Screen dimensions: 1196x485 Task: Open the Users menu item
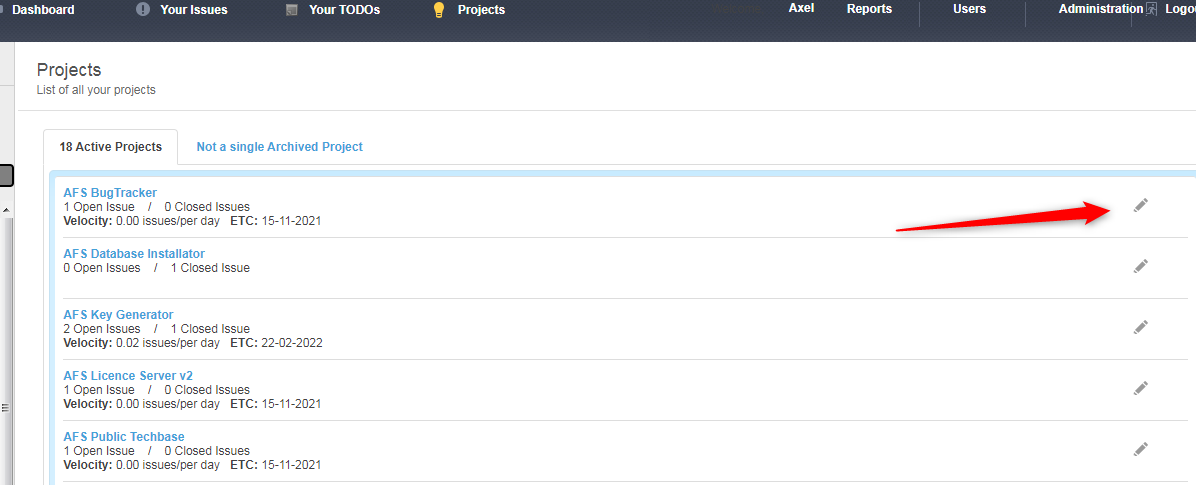(969, 9)
